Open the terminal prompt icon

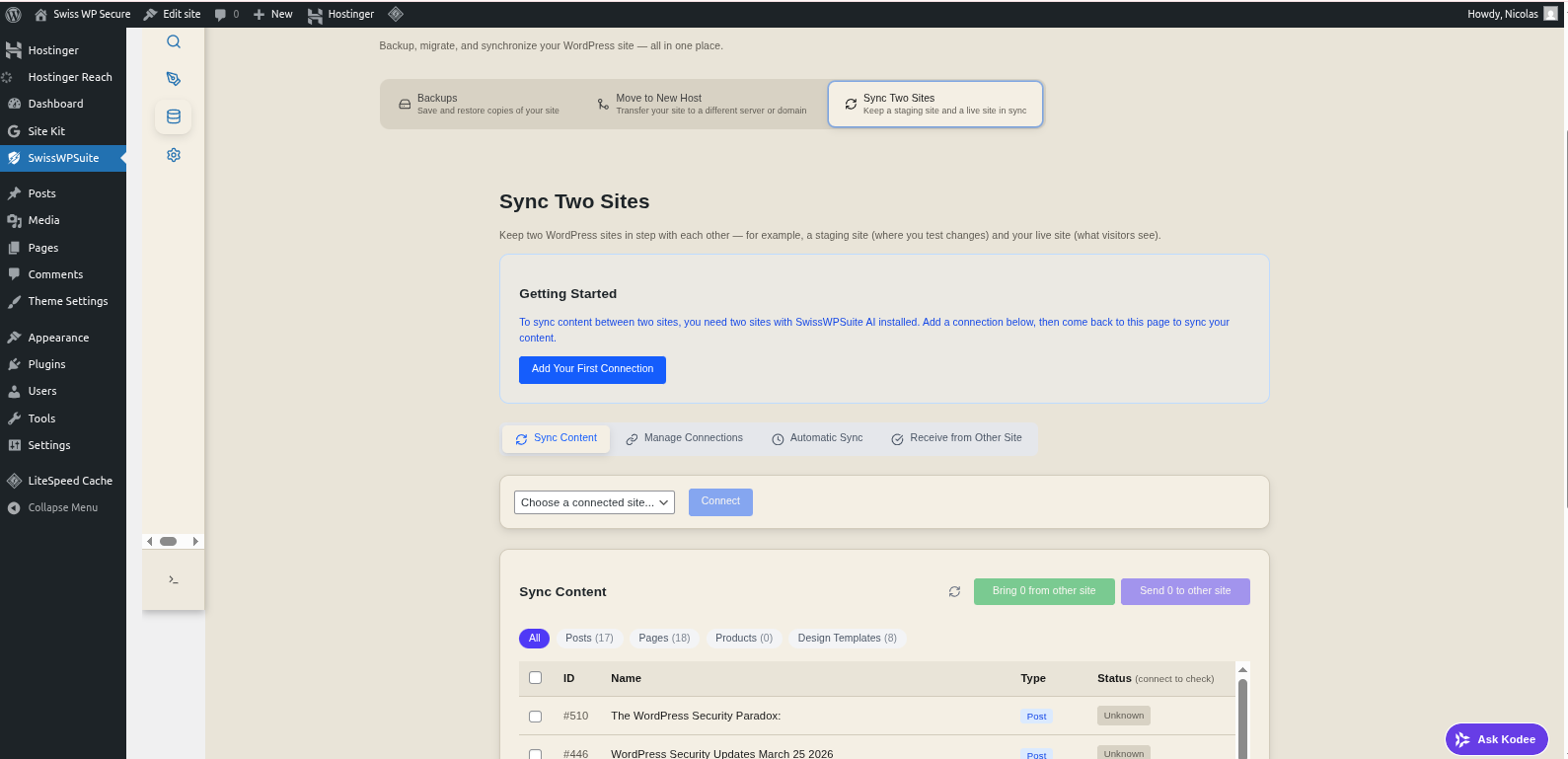point(174,579)
